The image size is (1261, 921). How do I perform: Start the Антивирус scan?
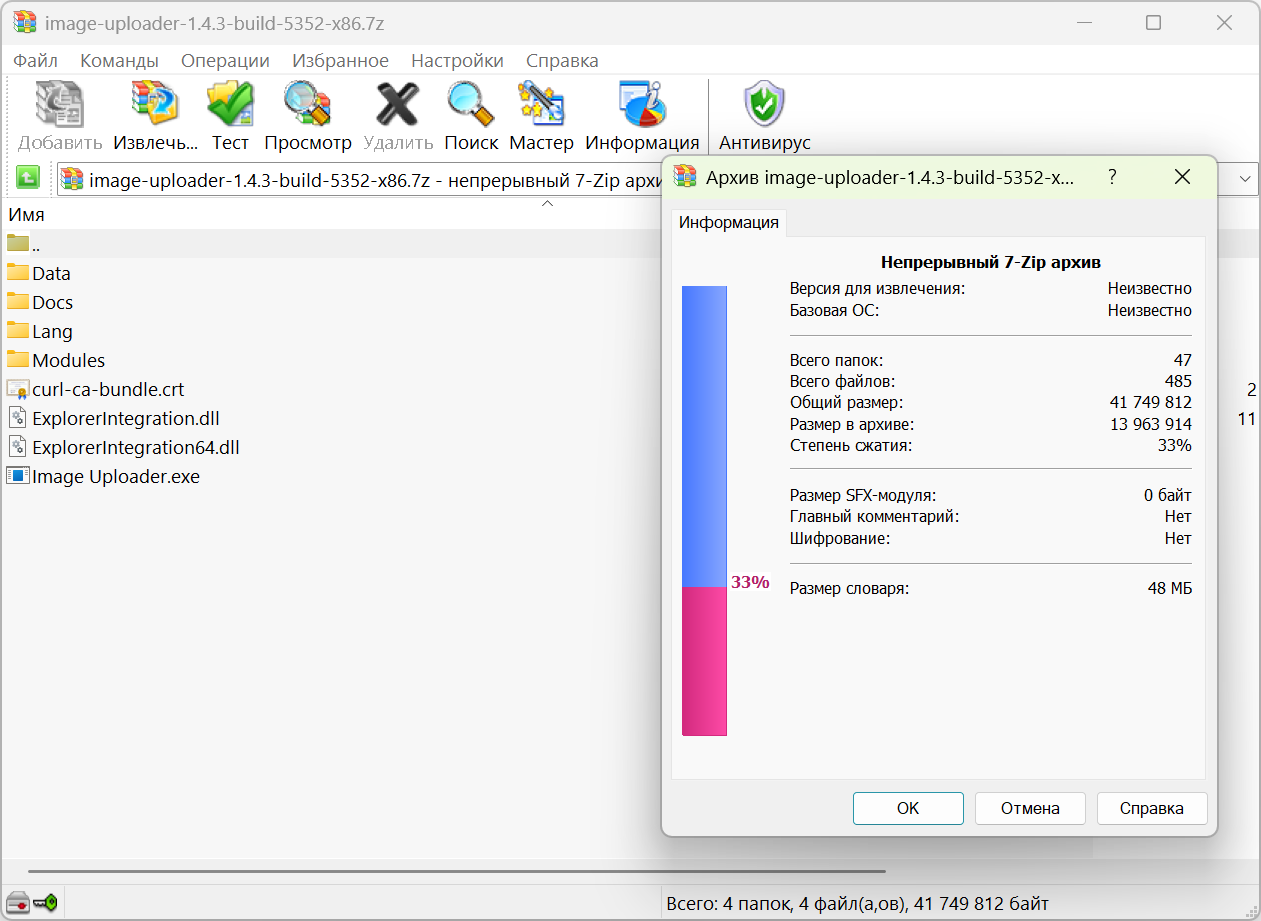coord(765,104)
